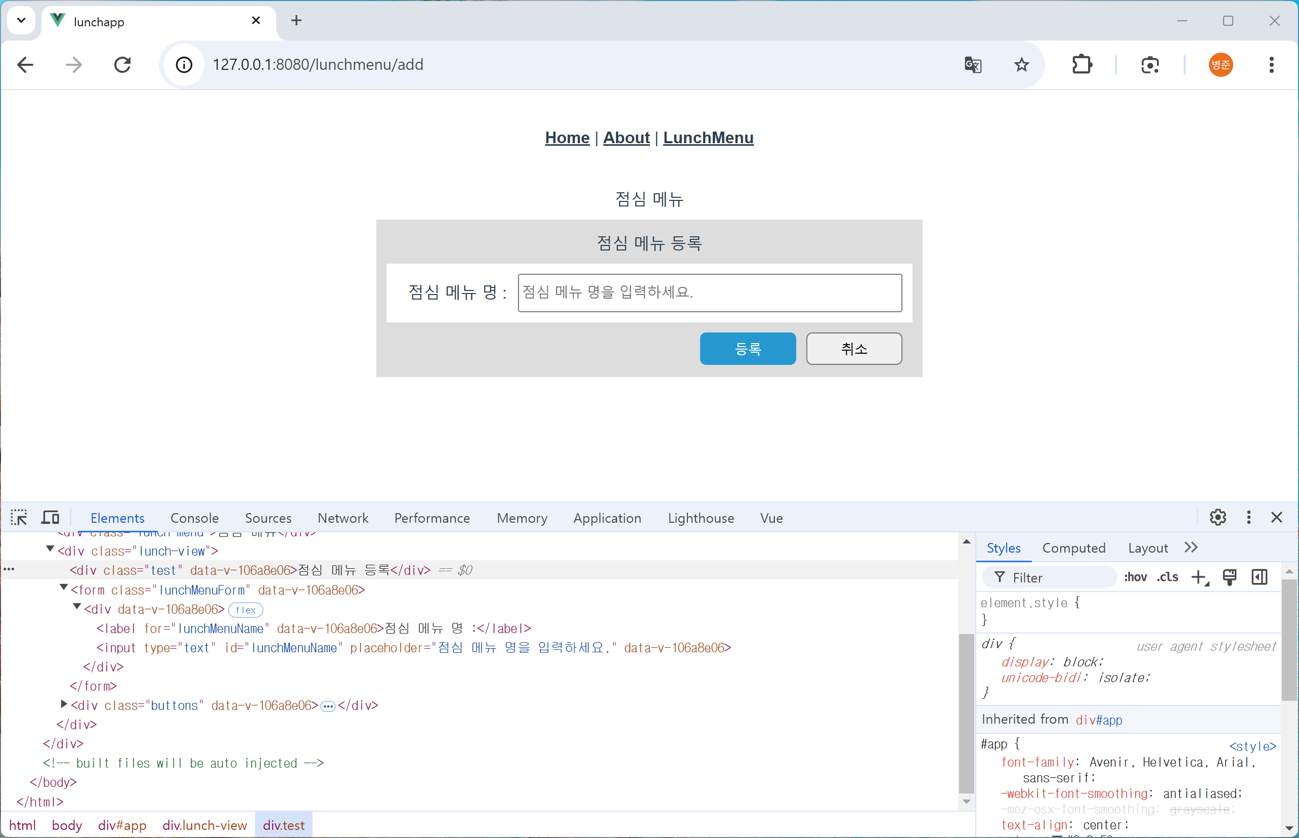The height and width of the screenshot is (838, 1299).
Task: Click the Home navigation link
Action: 567,138
